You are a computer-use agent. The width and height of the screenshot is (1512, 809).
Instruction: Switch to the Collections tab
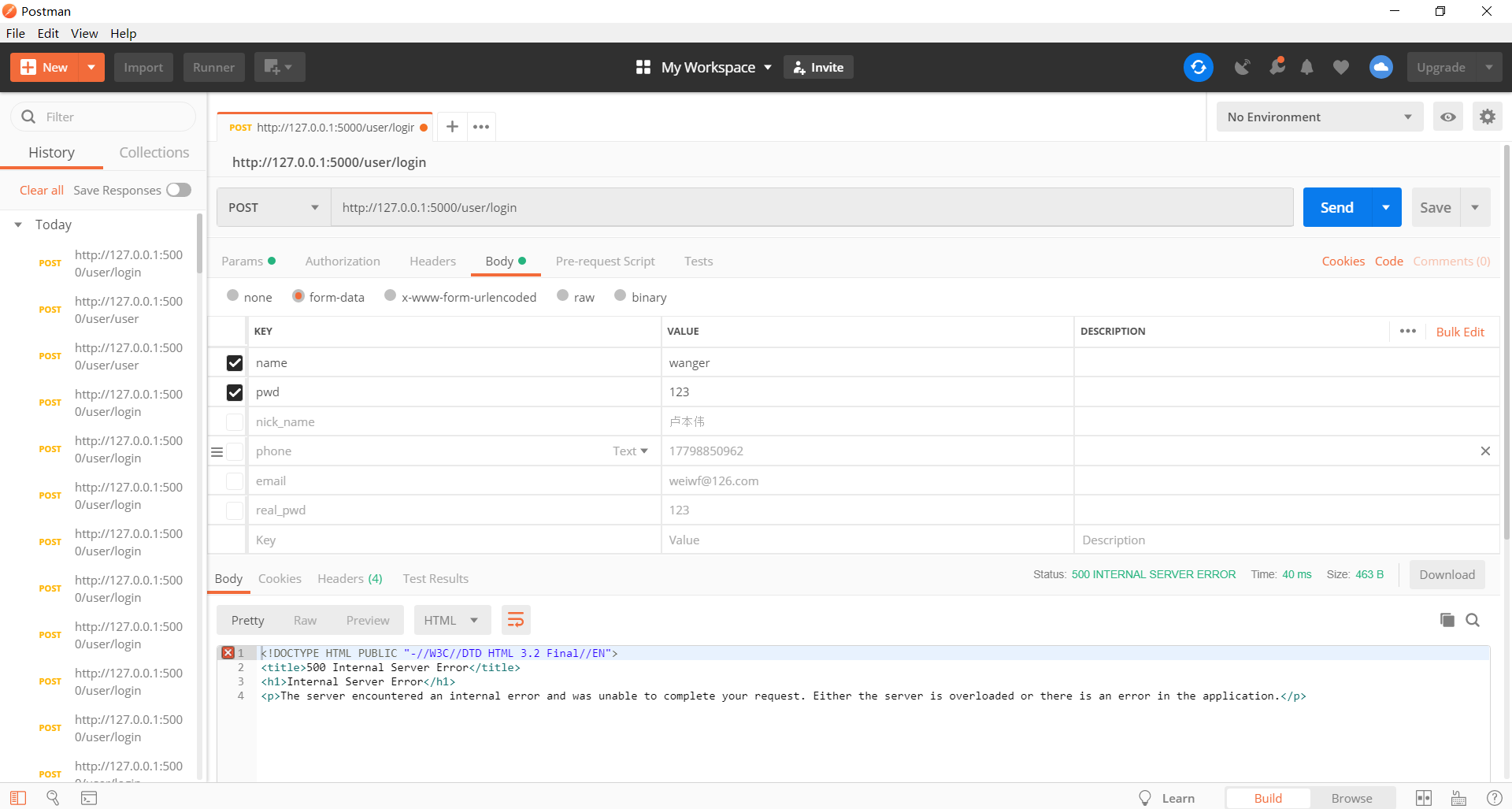coord(154,152)
